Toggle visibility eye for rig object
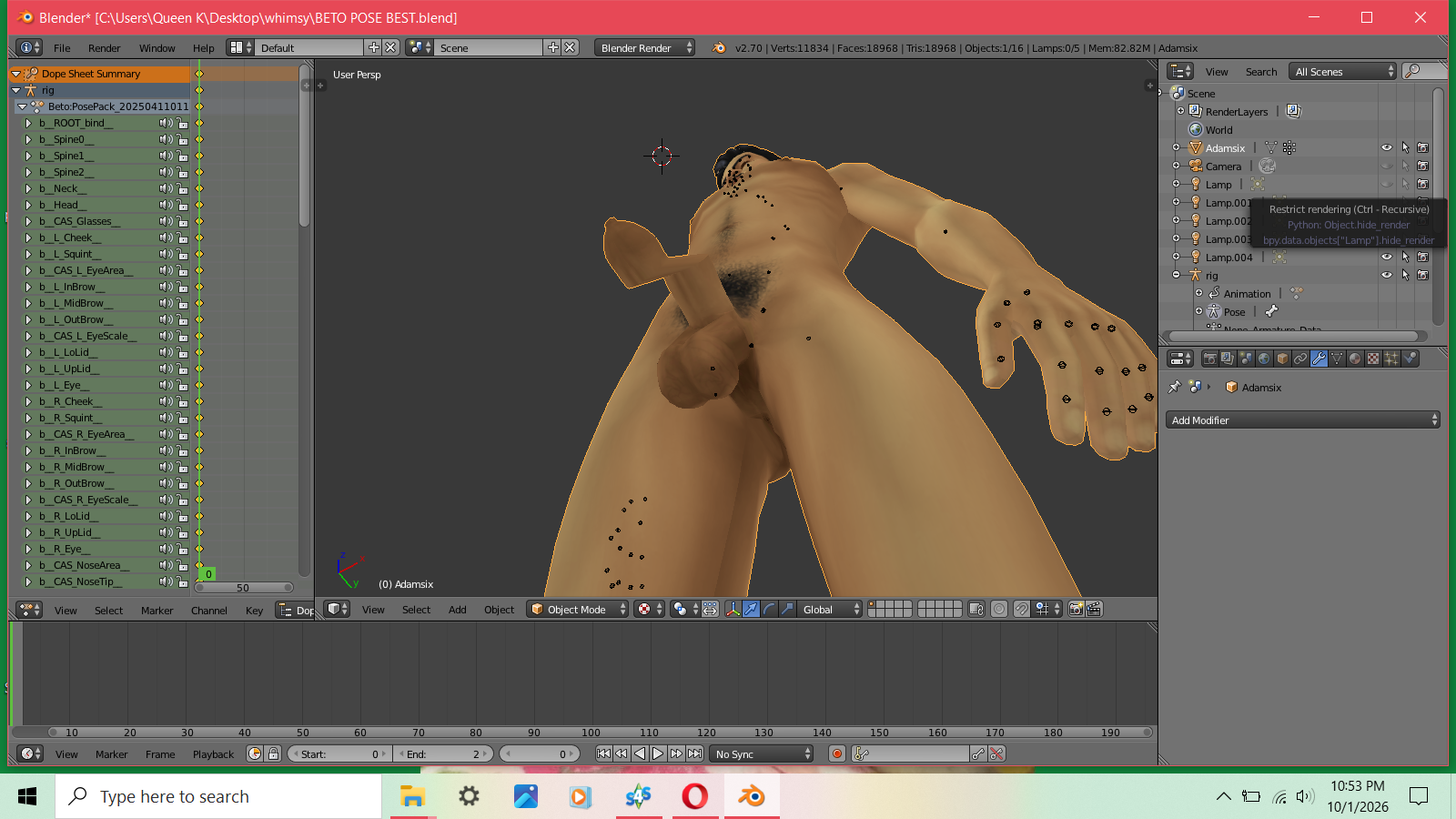Viewport: 1456px width, 819px height. [1387, 275]
